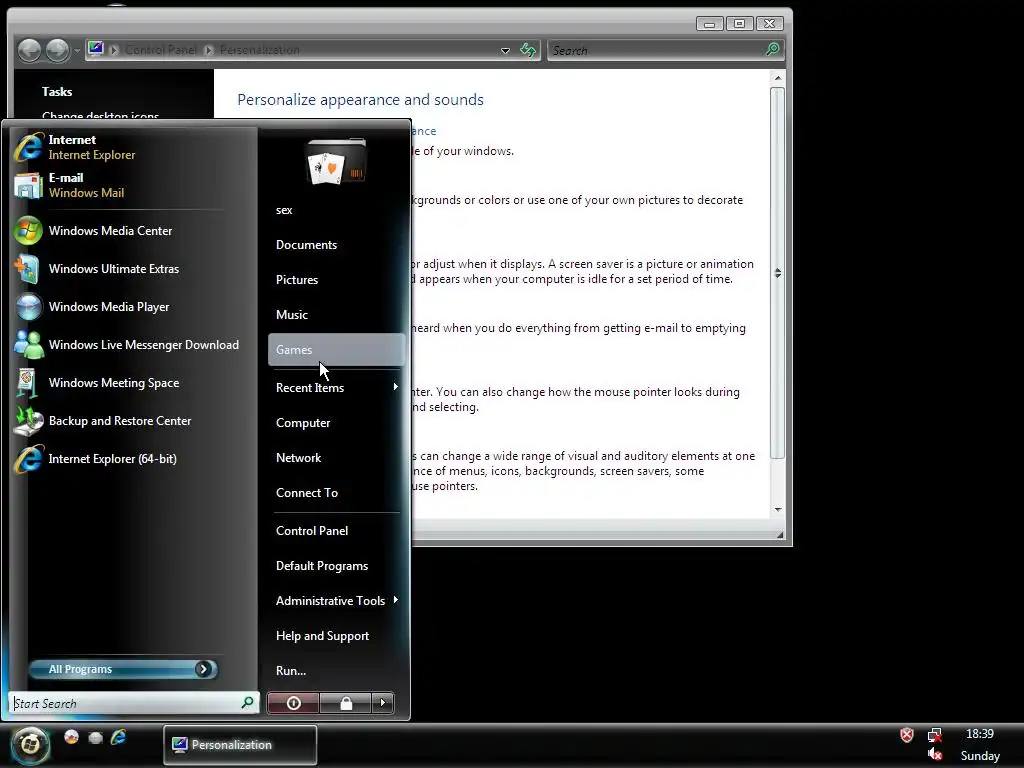Open Windows Live Messenger Download icon
This screenshot has height=768, width=1024.
29,345
